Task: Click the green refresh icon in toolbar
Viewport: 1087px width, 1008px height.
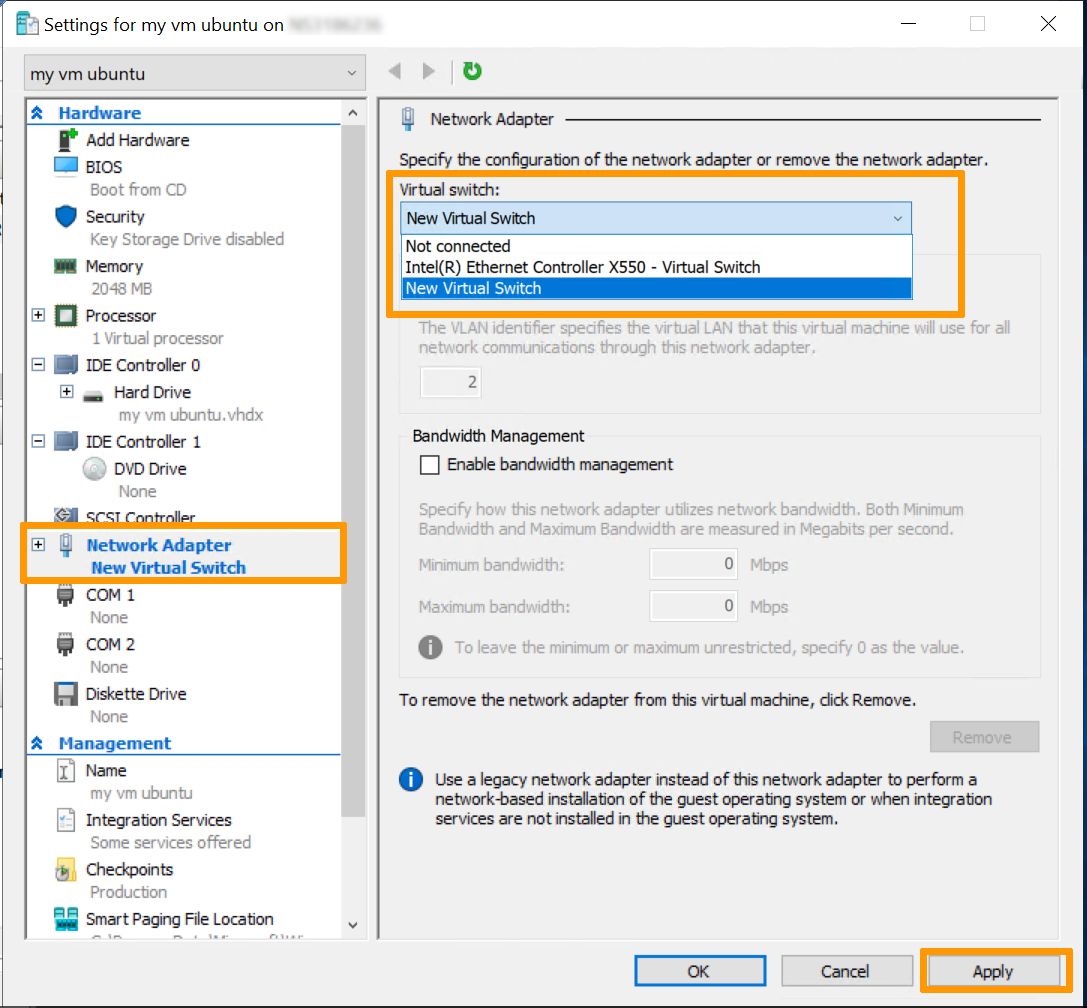Action: click(x=472, y=71)
